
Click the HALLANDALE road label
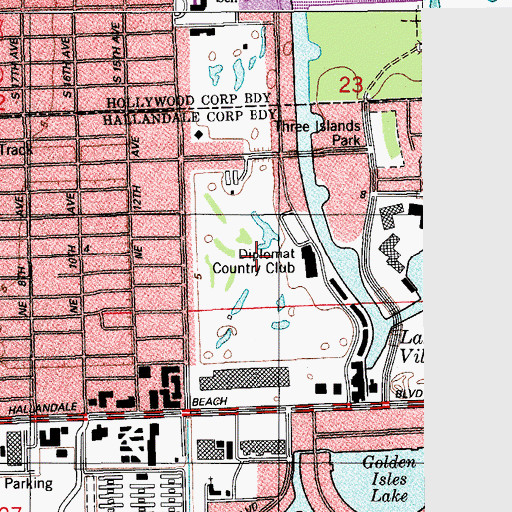(x=42, y=408)
